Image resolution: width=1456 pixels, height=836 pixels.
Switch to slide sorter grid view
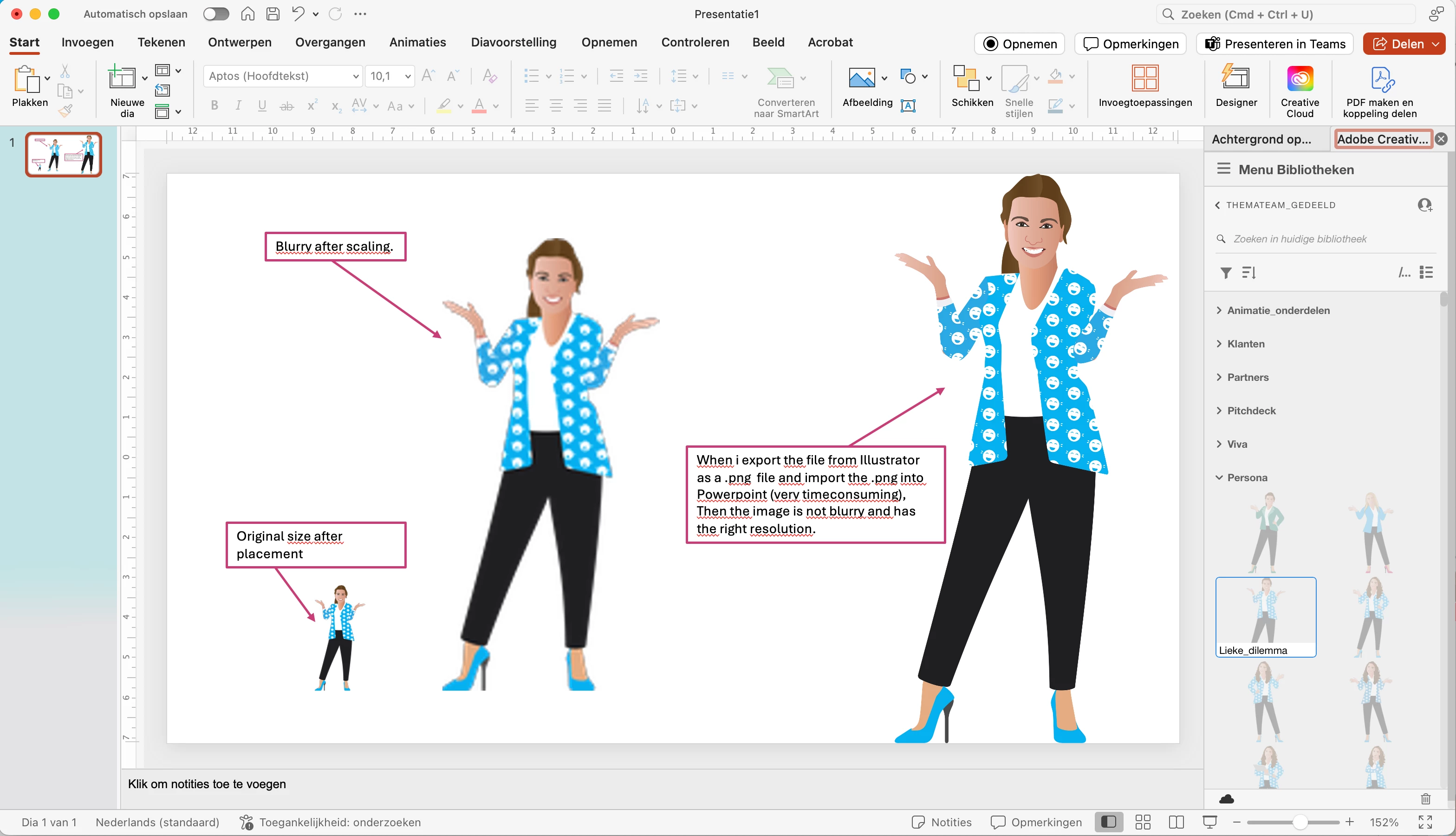tap(1142, 822)
